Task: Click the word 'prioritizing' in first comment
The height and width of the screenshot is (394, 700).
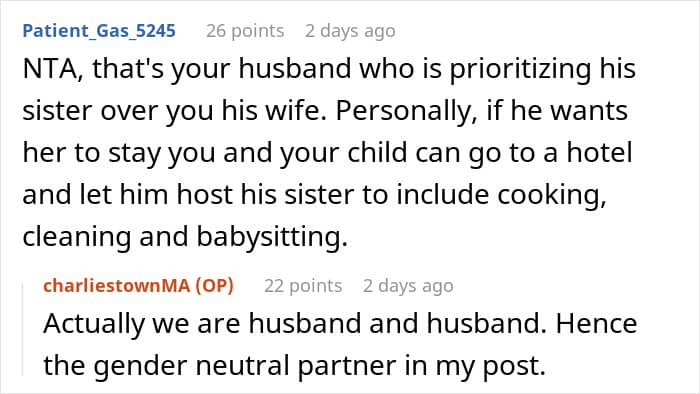Action: point(520,70)
